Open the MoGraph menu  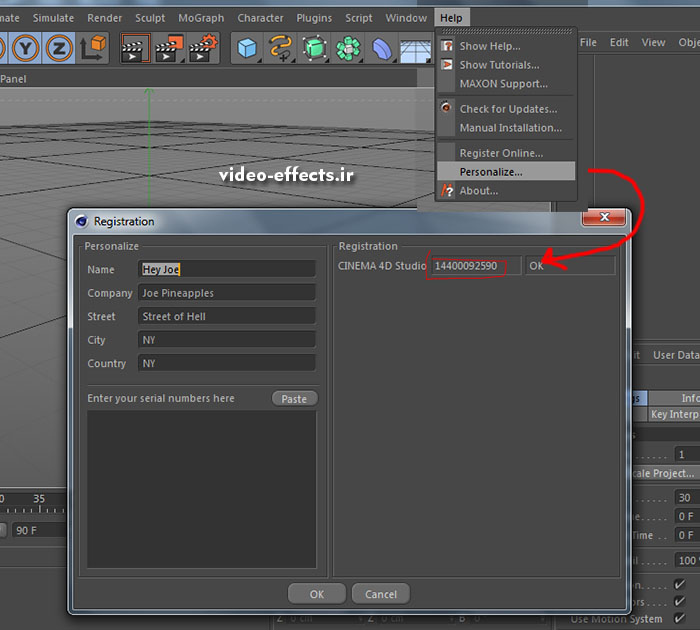coord(201,18)
